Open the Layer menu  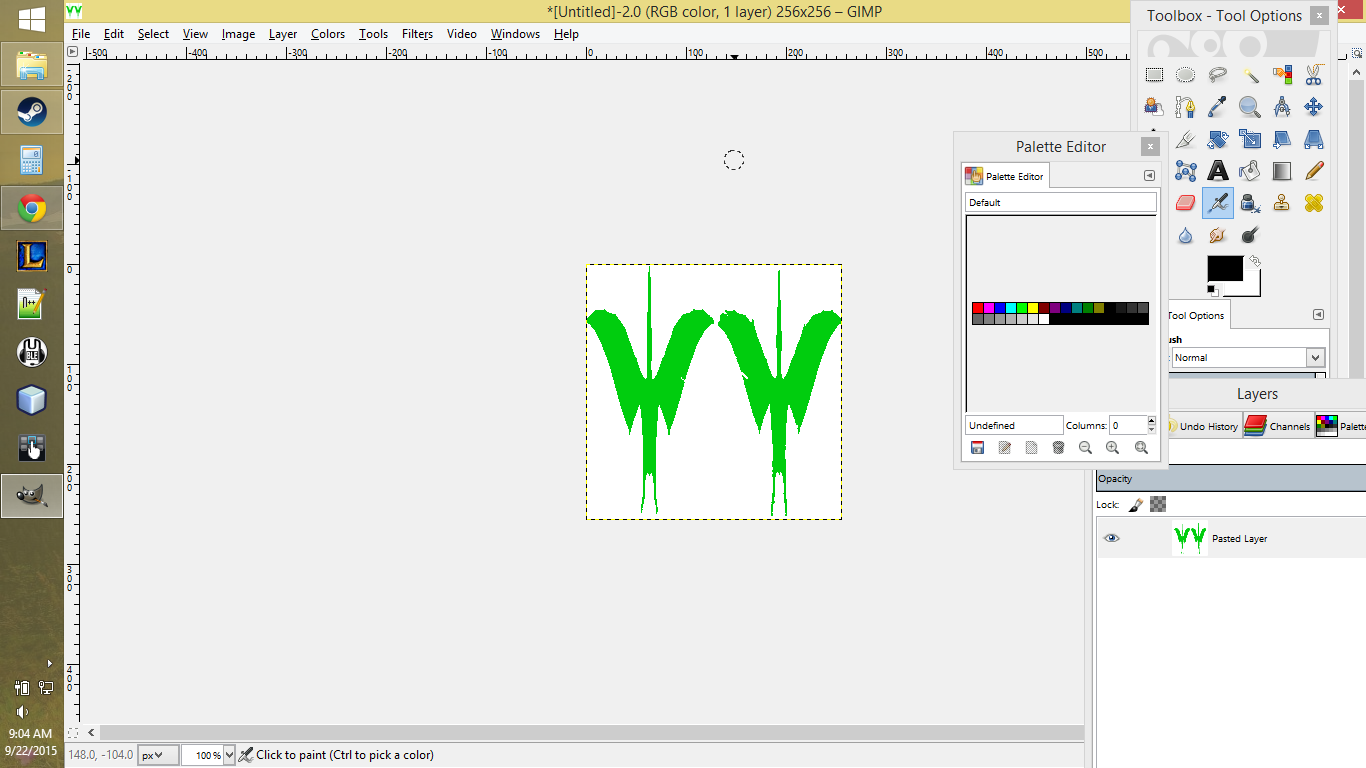(283, 34)
